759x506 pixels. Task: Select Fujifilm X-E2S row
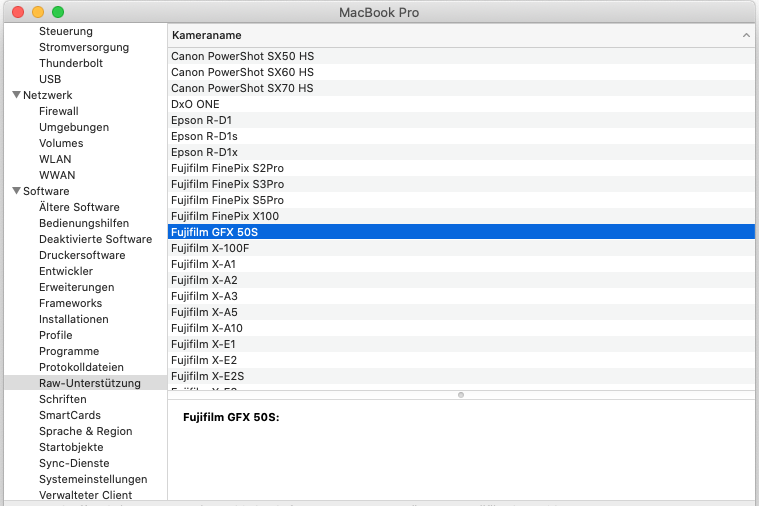coord(461,375)
